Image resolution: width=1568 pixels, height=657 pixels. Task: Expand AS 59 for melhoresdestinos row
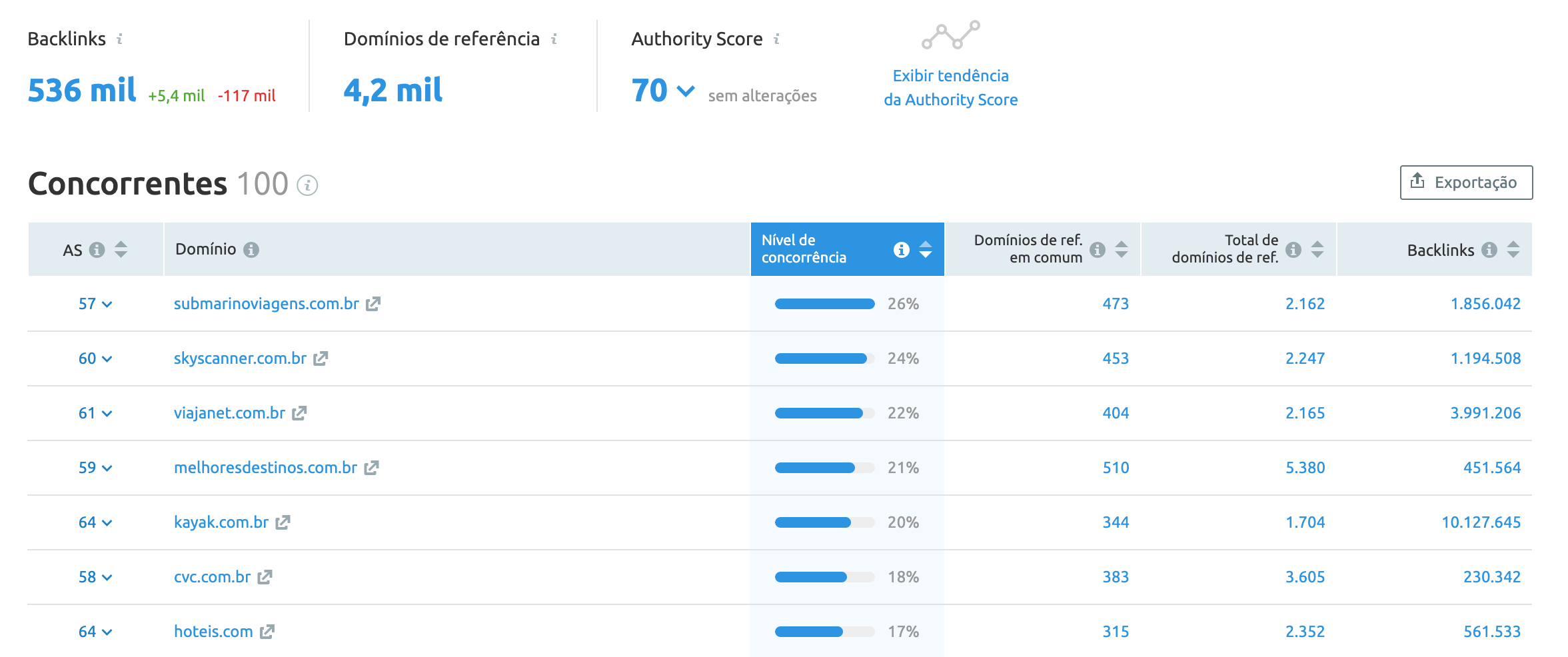(x=107, y=468)
